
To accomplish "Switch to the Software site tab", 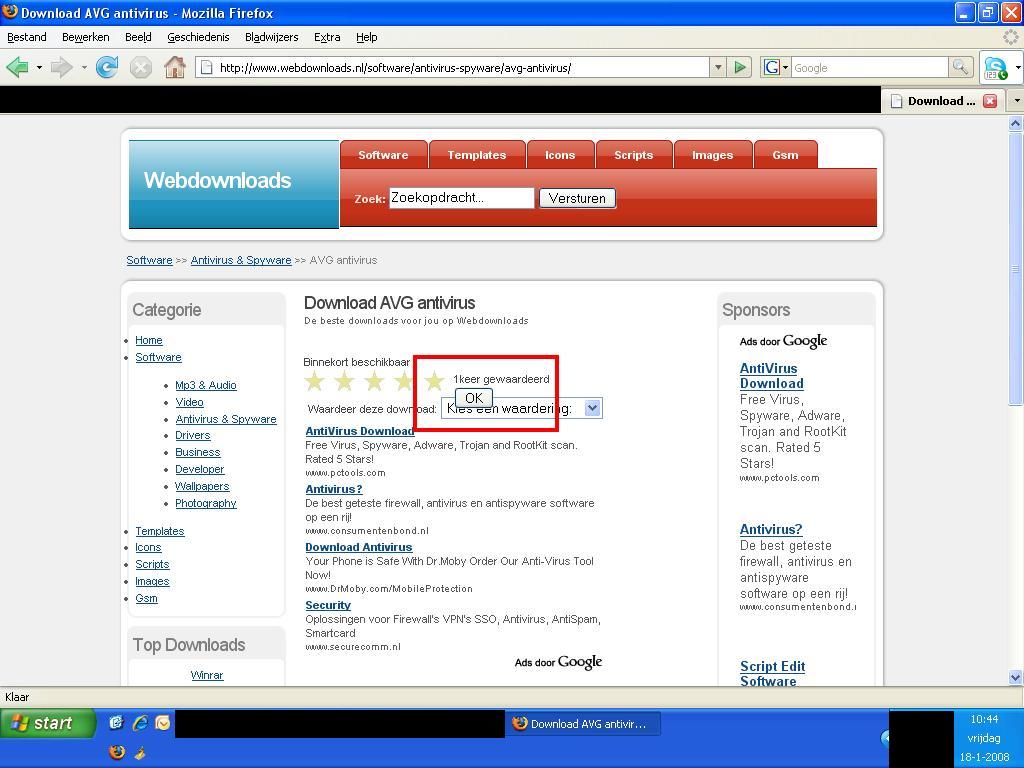I will point(383,155).
